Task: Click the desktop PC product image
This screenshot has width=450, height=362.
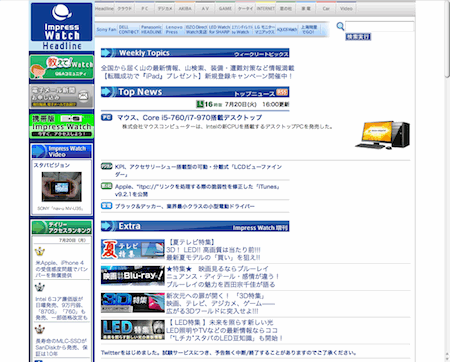Action: coord(383,135)
